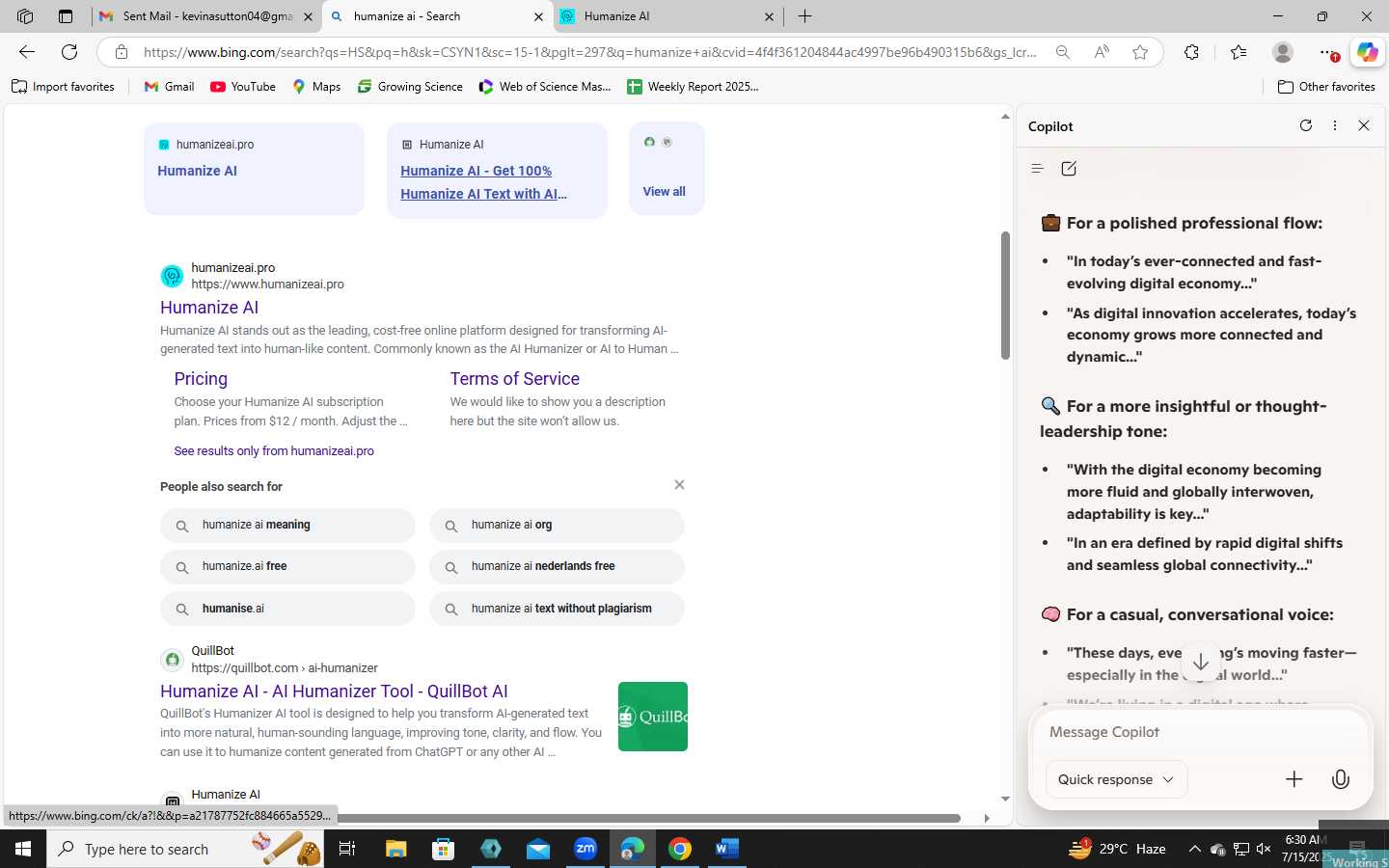Search for humanize.ai free suggestion
1389x868 pixels.
[x=287, y=567]
